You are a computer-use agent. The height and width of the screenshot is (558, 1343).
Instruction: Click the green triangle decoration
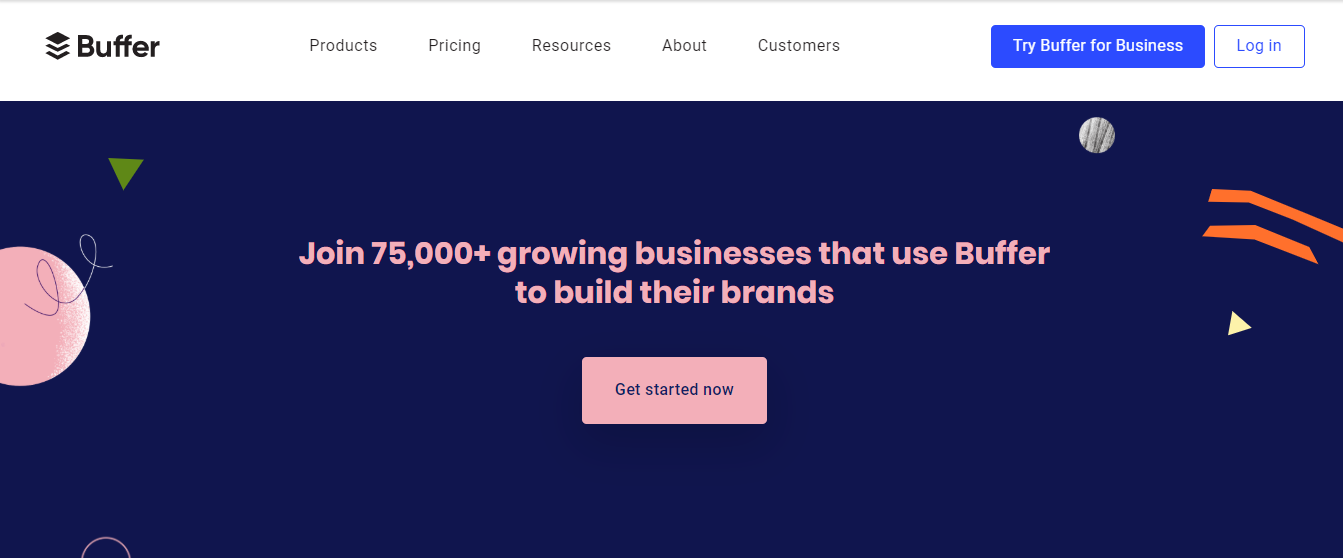pyautogui.click(x=126, y=172)
